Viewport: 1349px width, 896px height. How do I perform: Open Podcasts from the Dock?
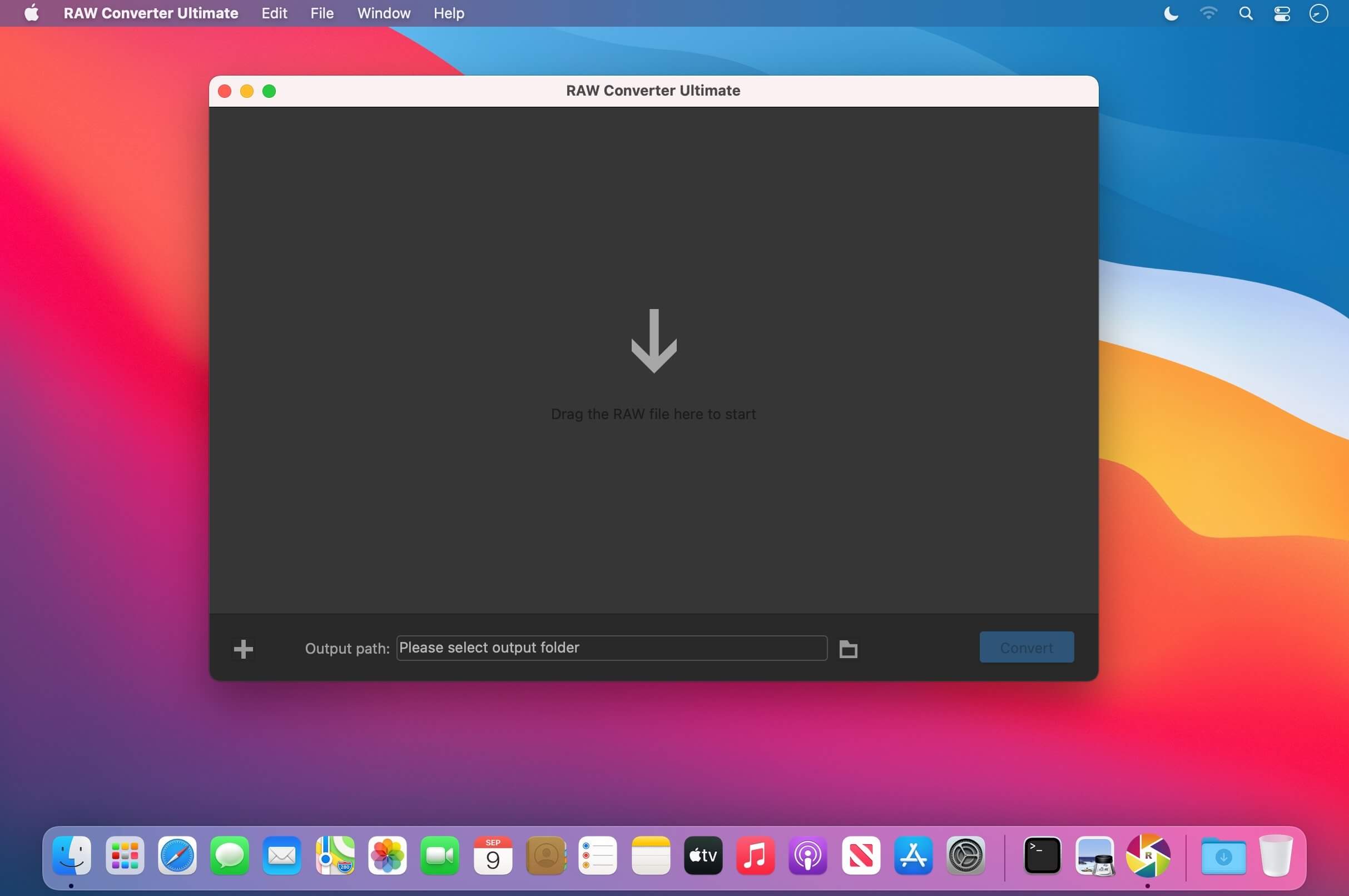(809, 855)
